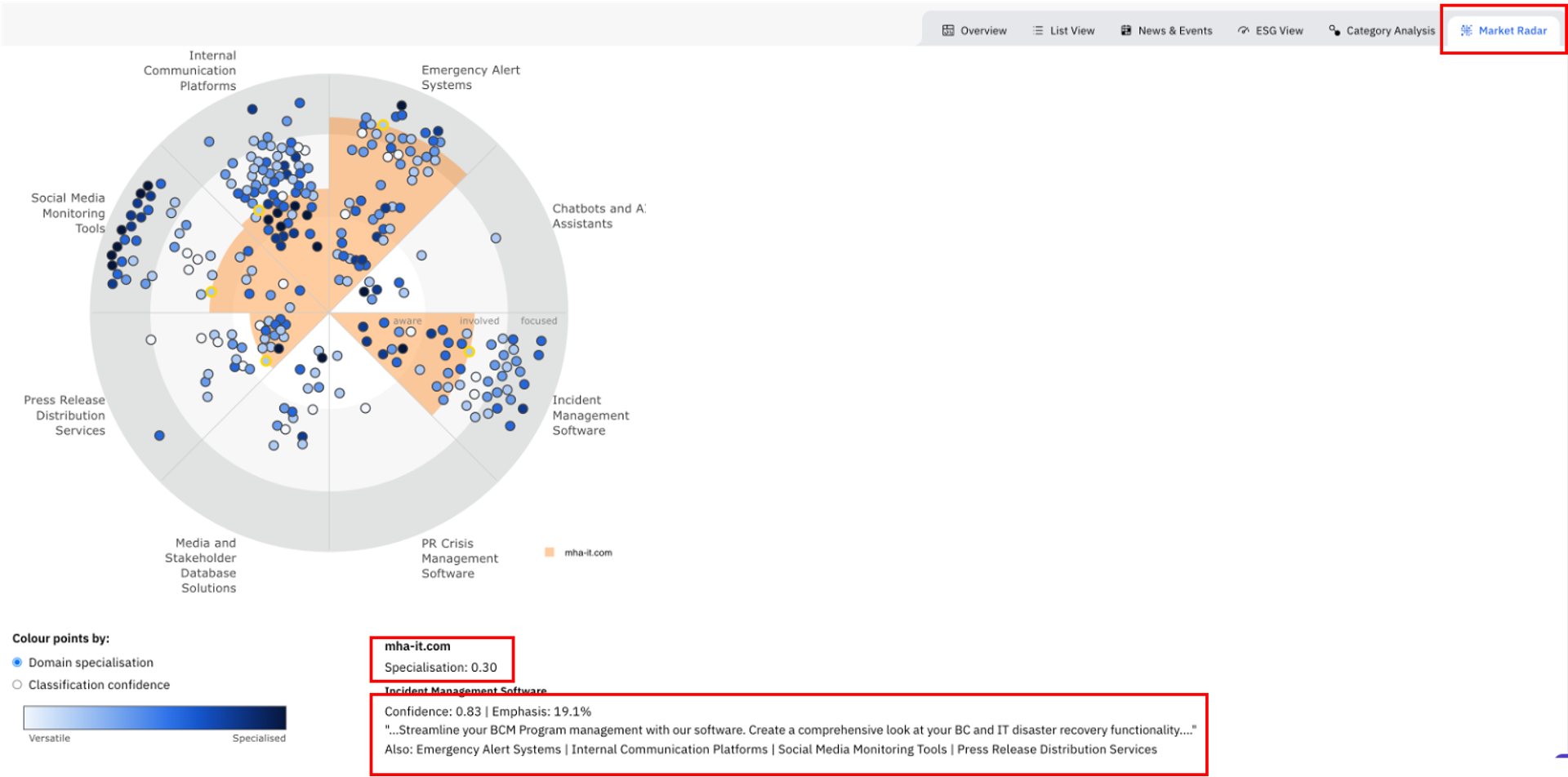Click the Chatbots and AI Assistants label
Screen dimensions: 1568x777
(598, 216)
